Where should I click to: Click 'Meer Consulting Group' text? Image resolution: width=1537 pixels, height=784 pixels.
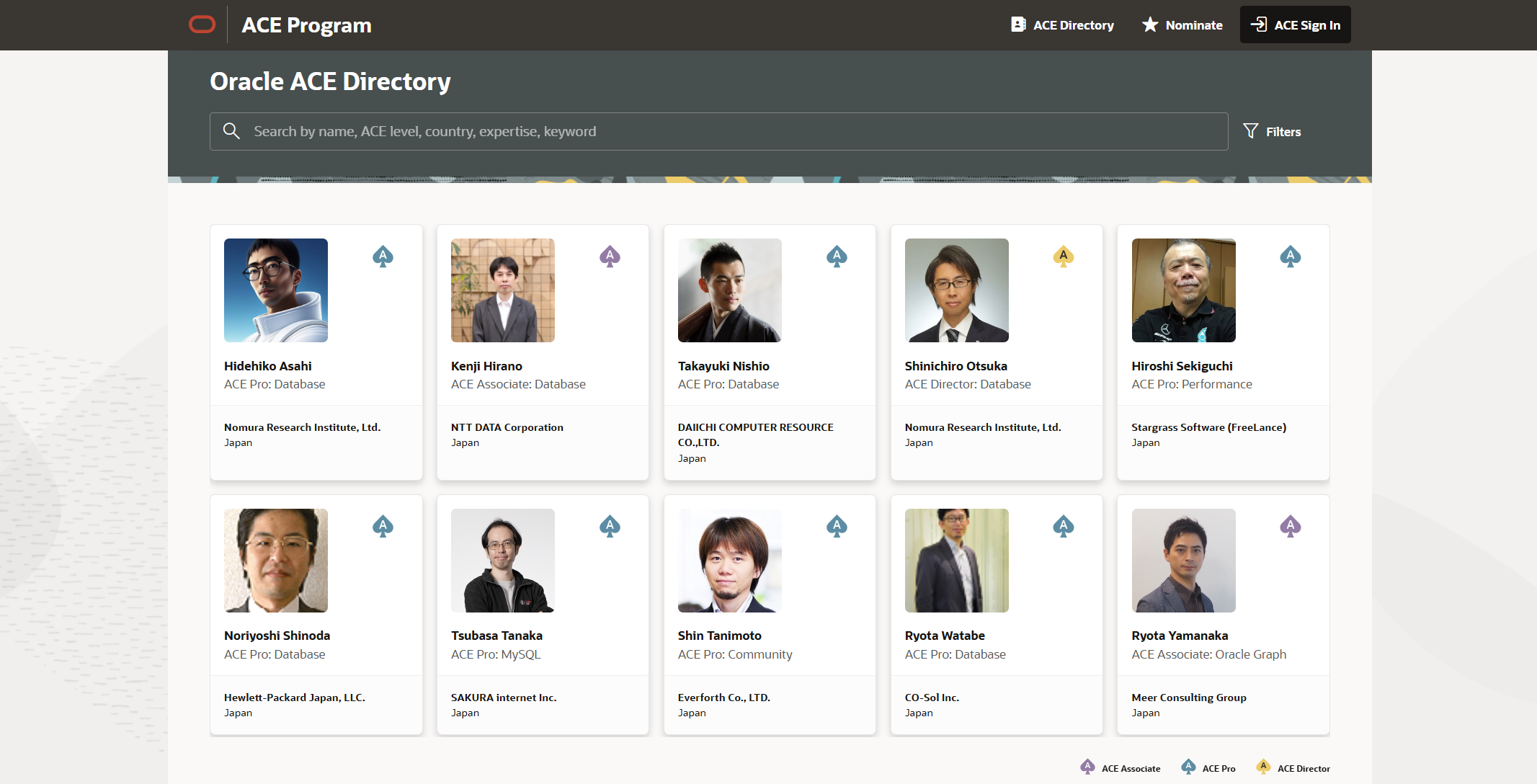[x=1189, y=698]
